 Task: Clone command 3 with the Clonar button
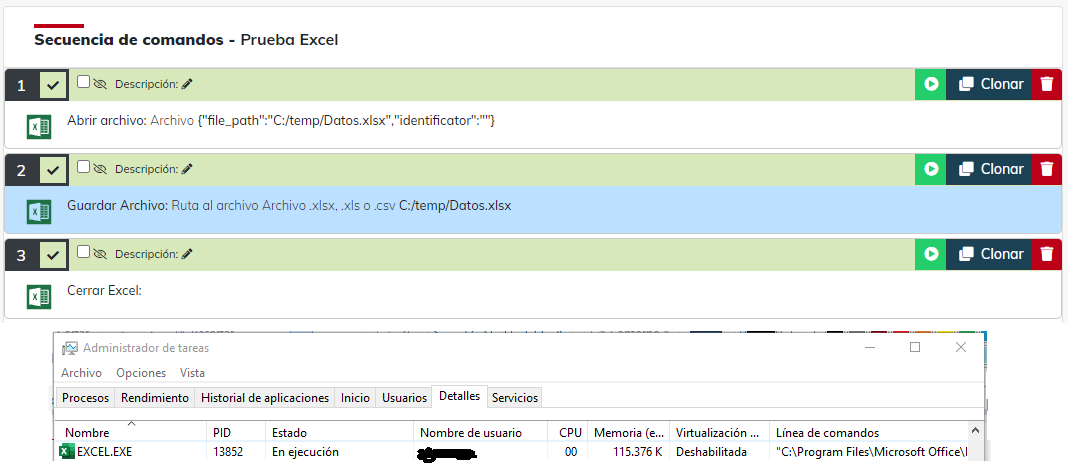click(x=988, y=254)
